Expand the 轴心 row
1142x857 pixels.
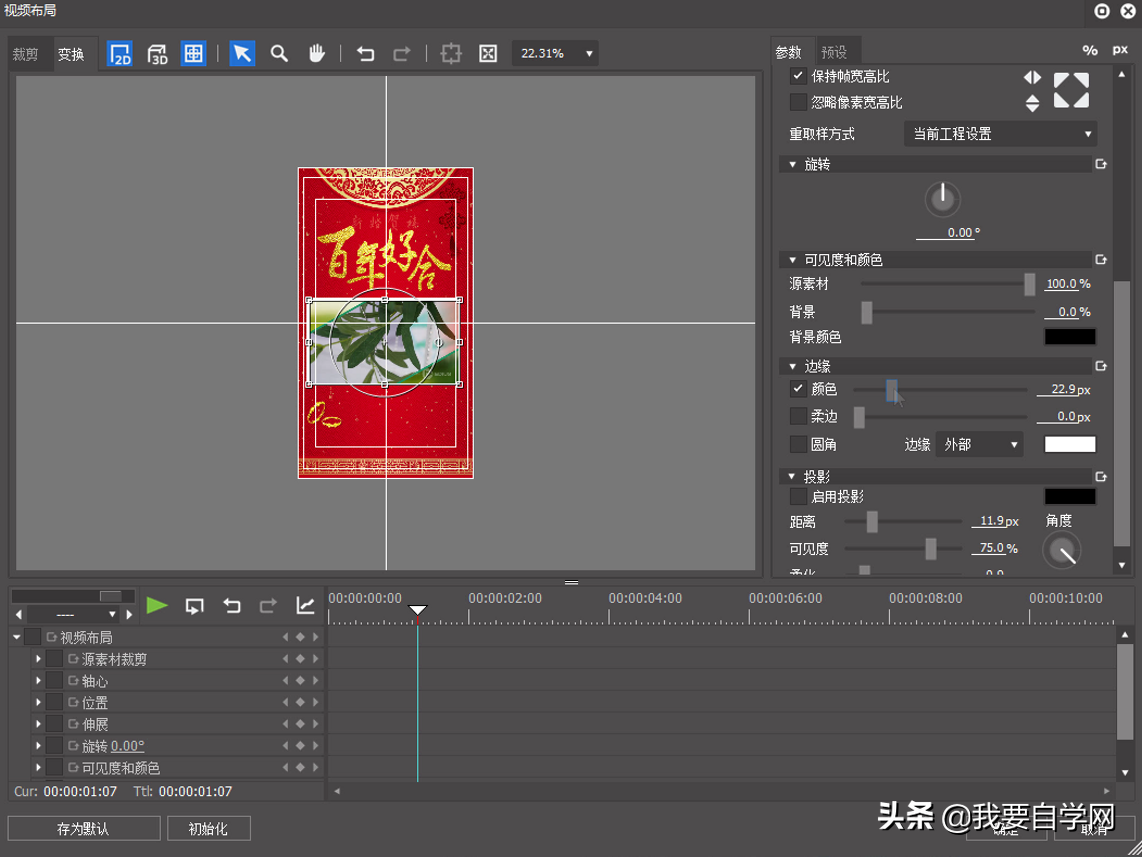(x=39, y=681)
